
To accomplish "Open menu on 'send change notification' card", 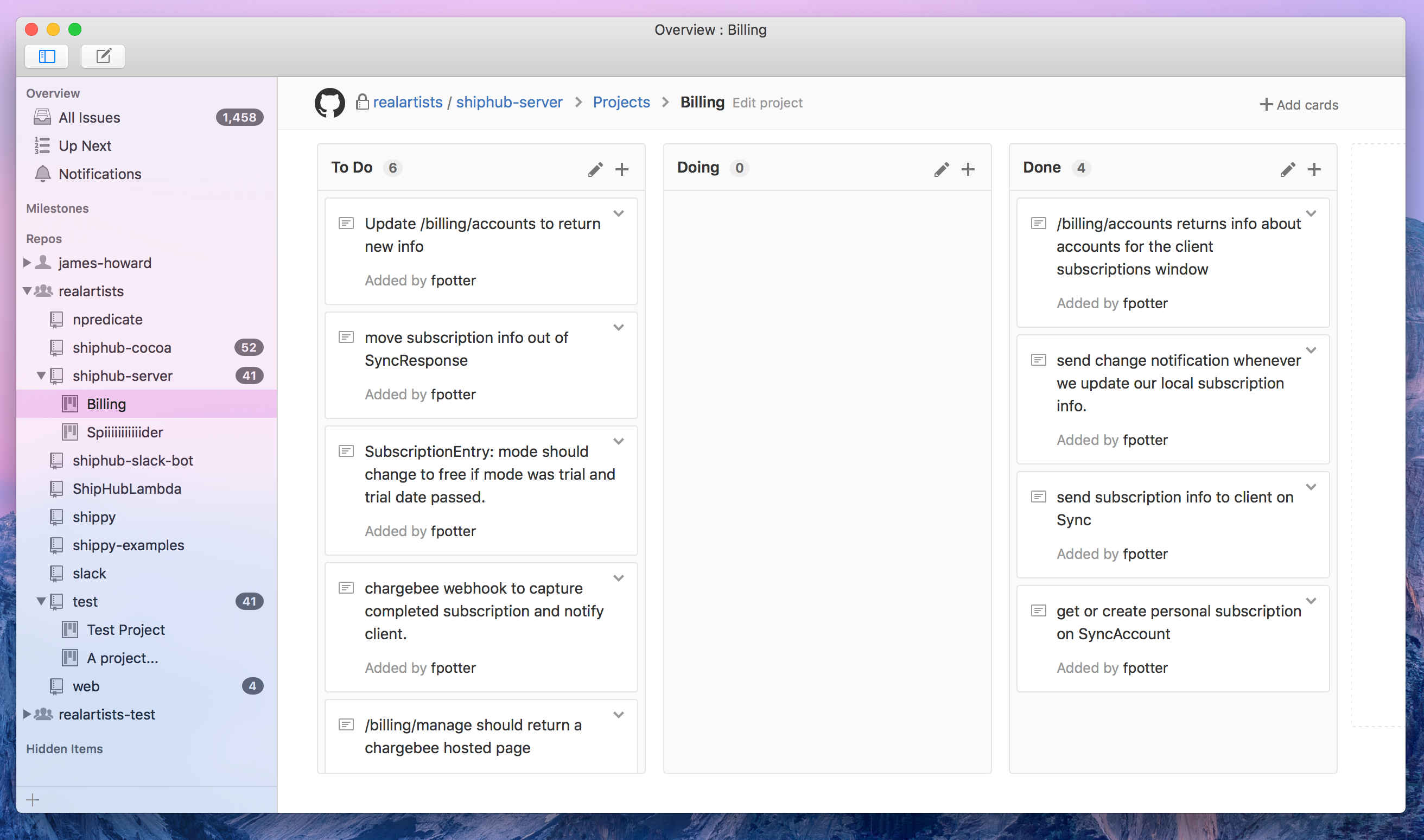I will [x=1311, y=351].
